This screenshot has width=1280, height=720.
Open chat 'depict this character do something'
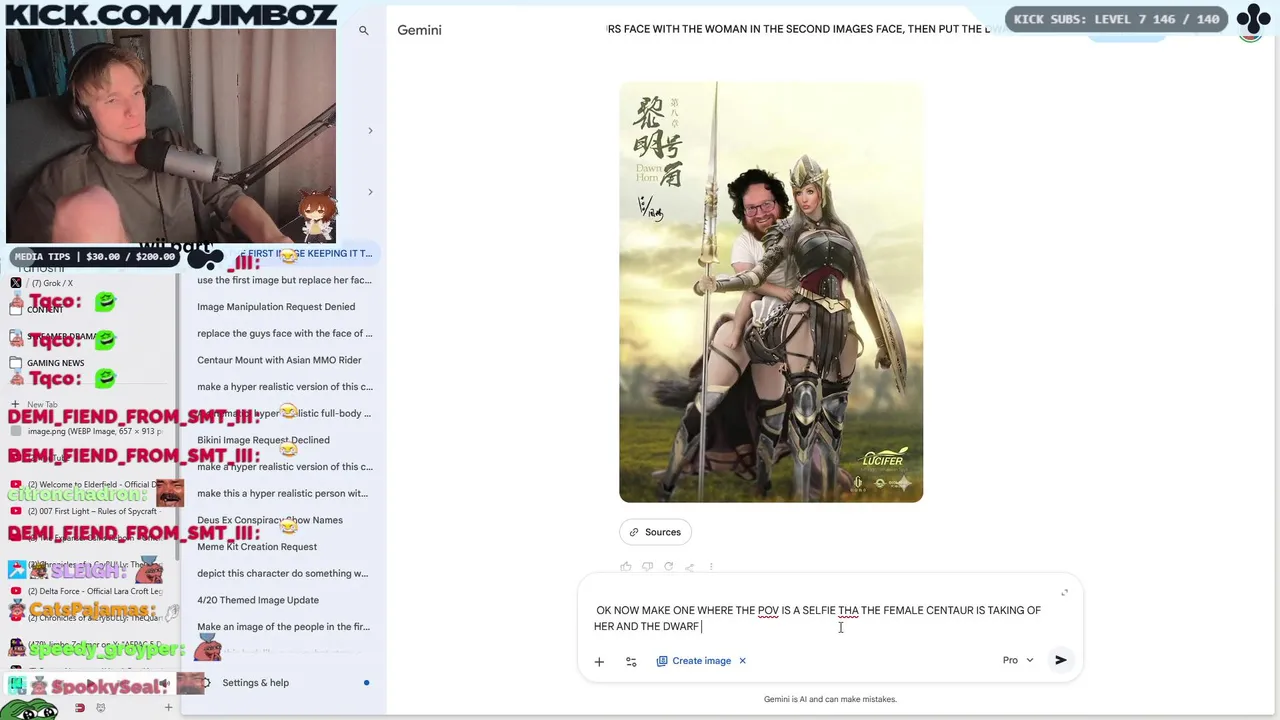282,573
